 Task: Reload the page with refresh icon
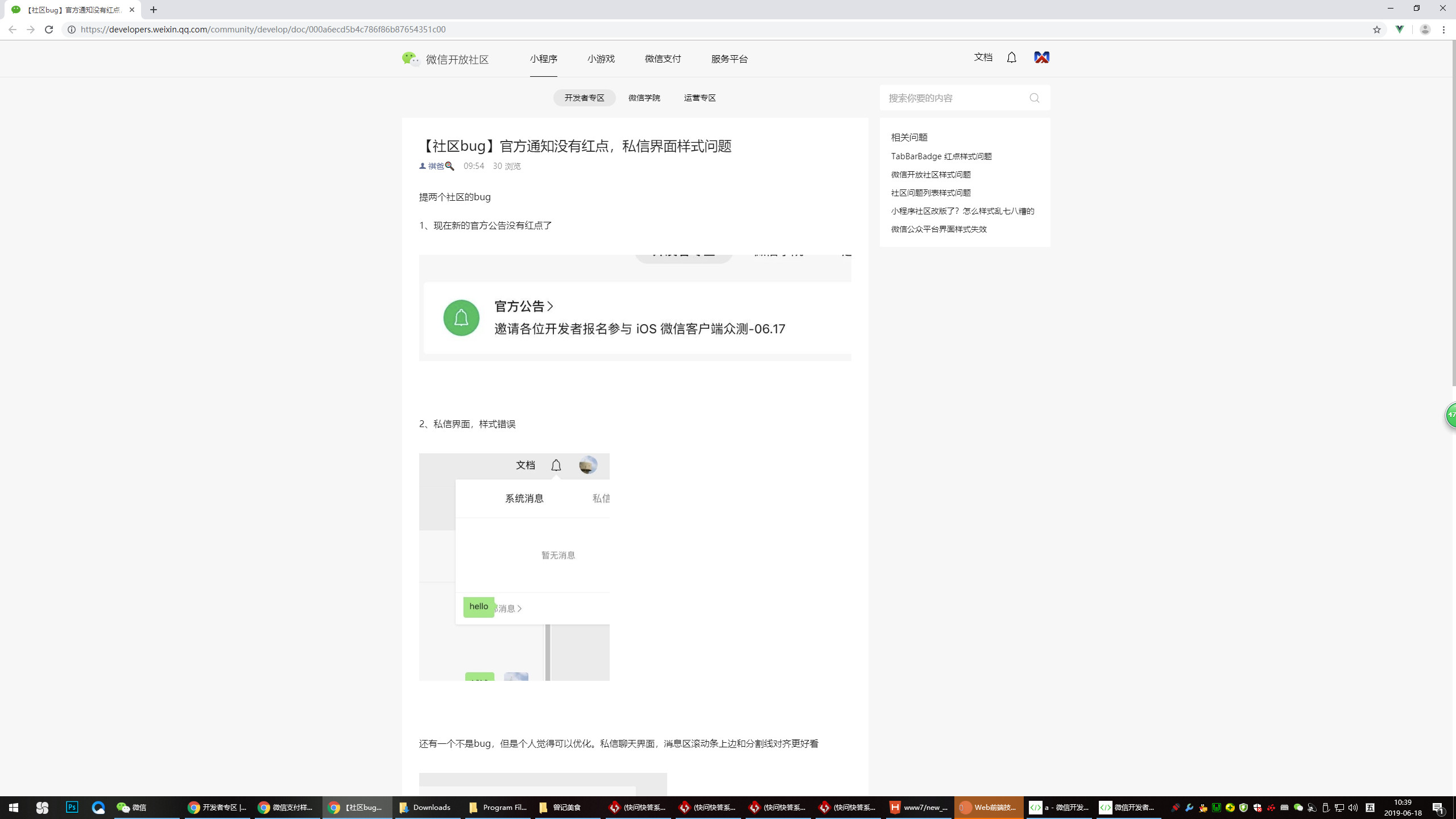tap(49, 30)
